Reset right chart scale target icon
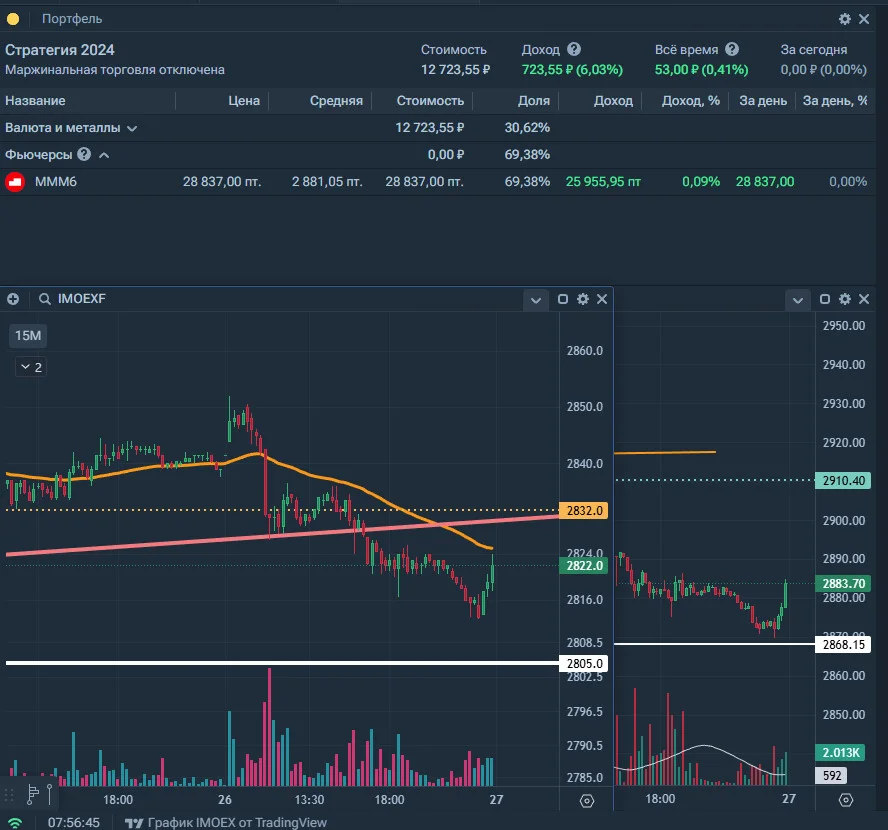The height and width of the screenshot is (830, 888). click(x=846, y=800)
